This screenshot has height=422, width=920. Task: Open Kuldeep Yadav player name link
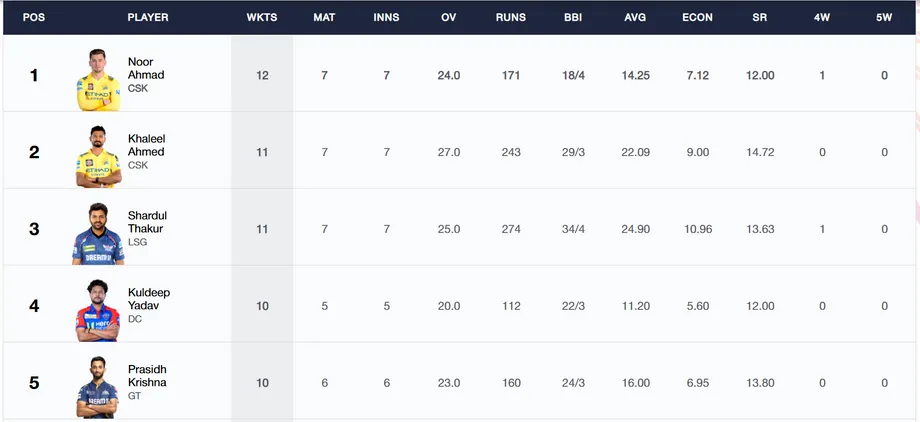(149, 299)
